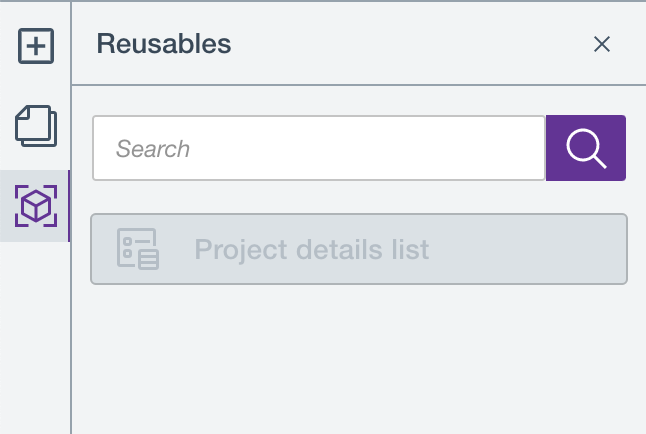Click the overlapping sheets icon in the sidebar
Viewport: 646px width, 434px height.
tap(36, 126)
